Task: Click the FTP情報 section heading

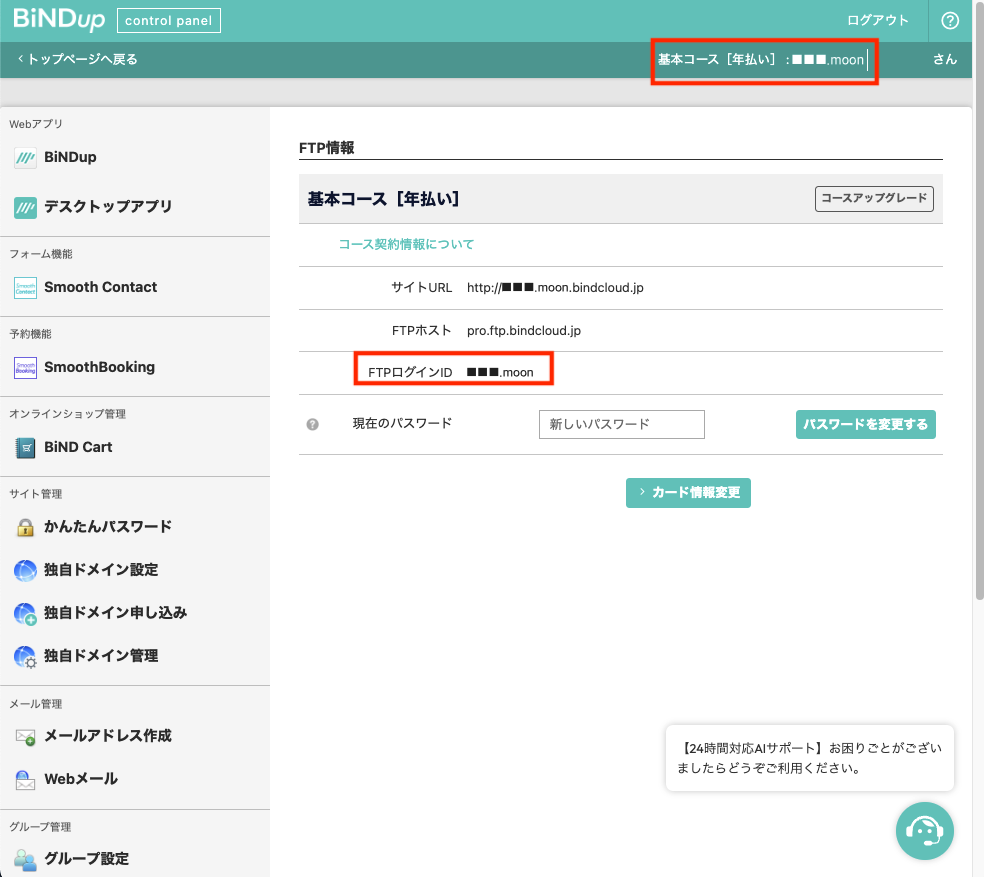Action: point(326,148)
